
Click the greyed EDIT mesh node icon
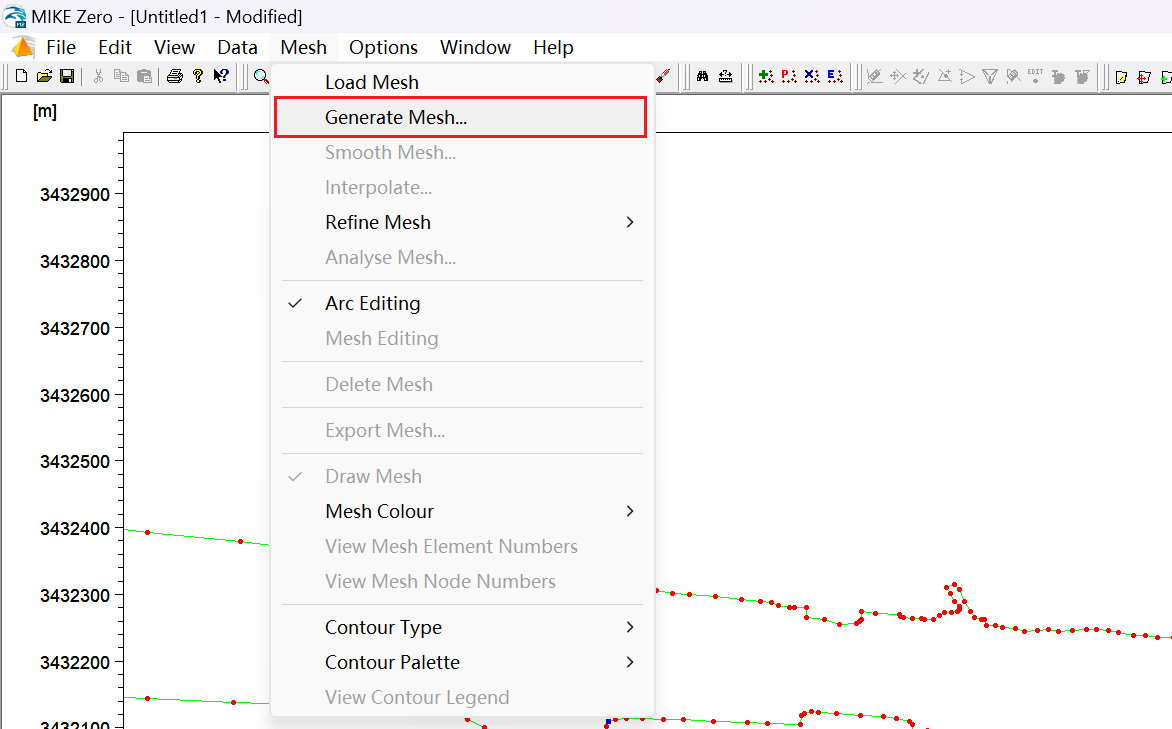coord(1035,76)
